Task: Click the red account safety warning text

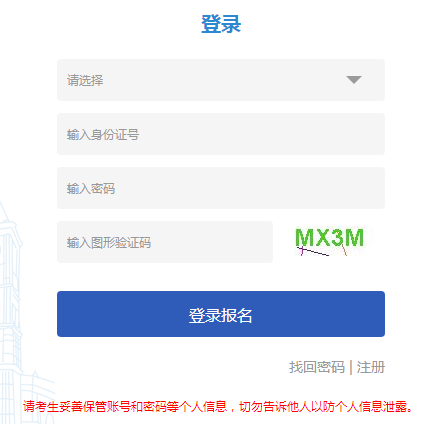Action: (218, 407)
